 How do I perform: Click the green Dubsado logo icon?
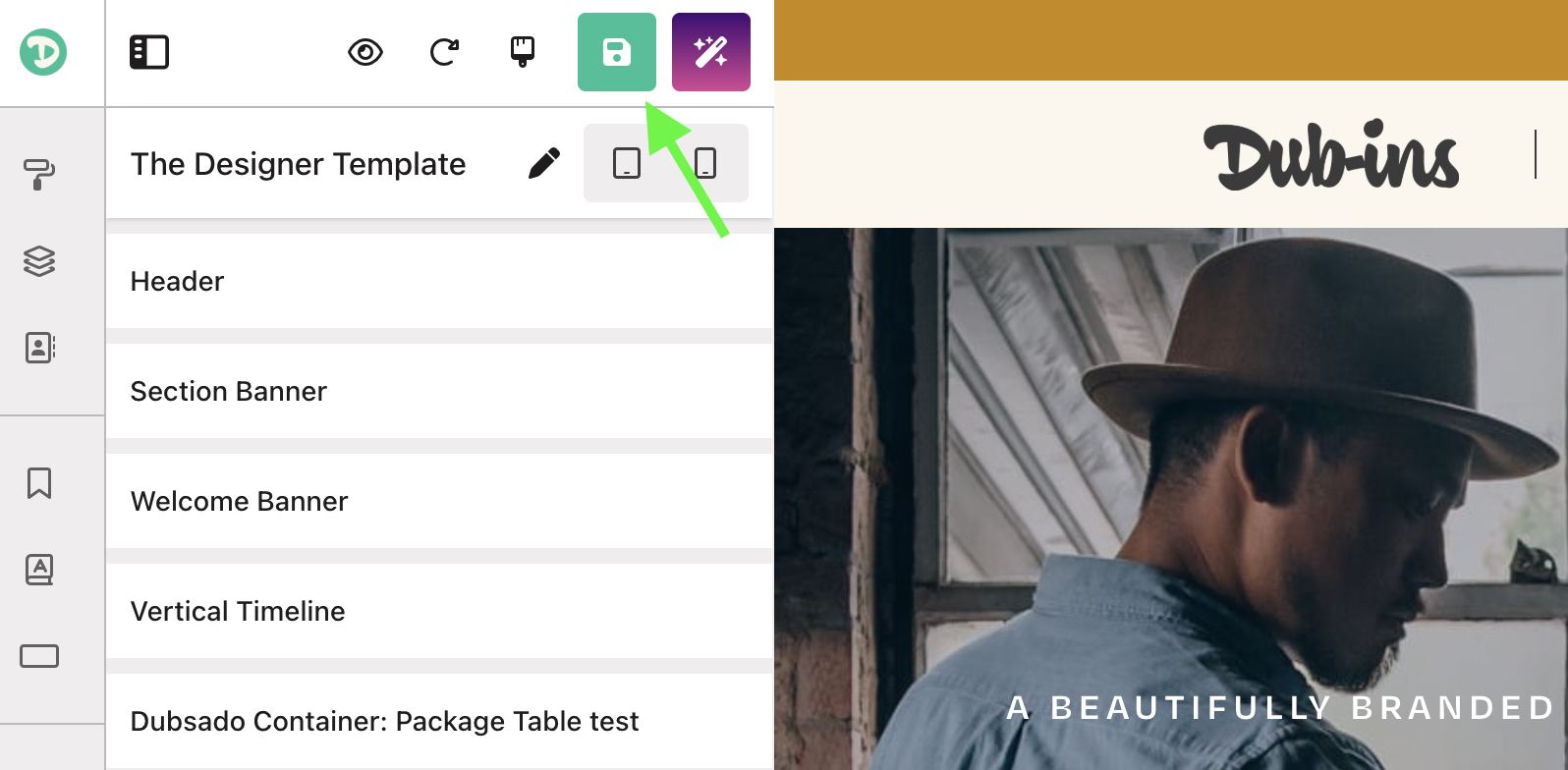pyautogui.click(x=43, y=52)
